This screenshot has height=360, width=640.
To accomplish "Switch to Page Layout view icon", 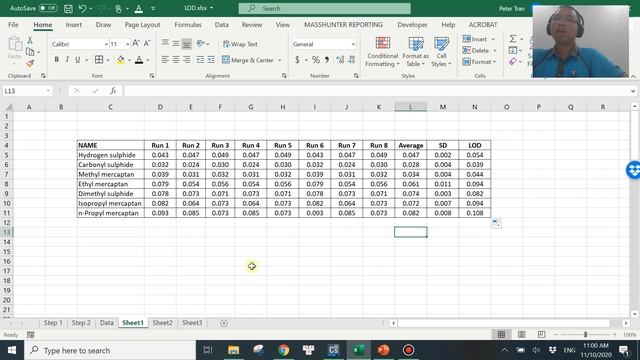I will [x=522, y=334].
